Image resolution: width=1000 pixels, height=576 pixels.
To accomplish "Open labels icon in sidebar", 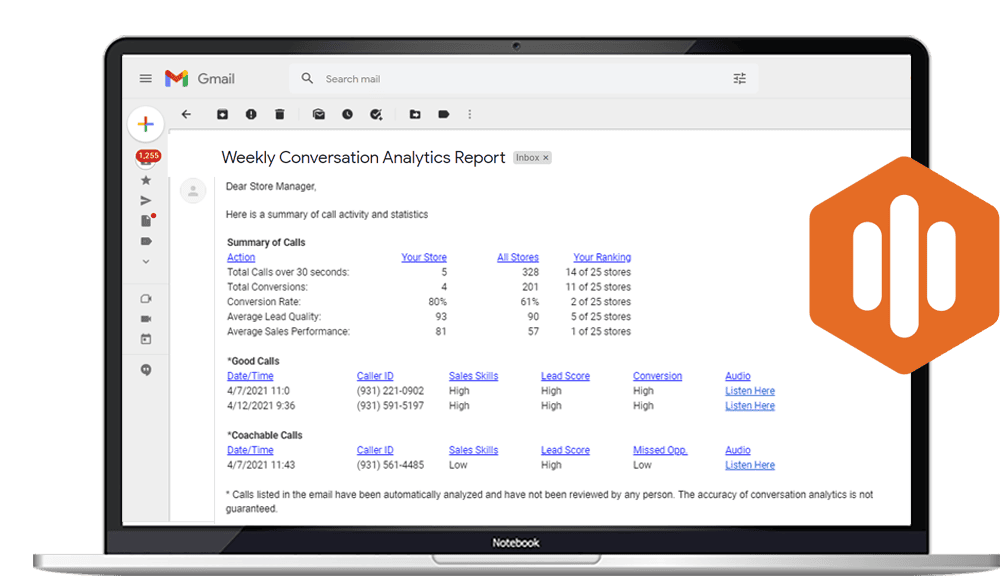I will (146, 241).
